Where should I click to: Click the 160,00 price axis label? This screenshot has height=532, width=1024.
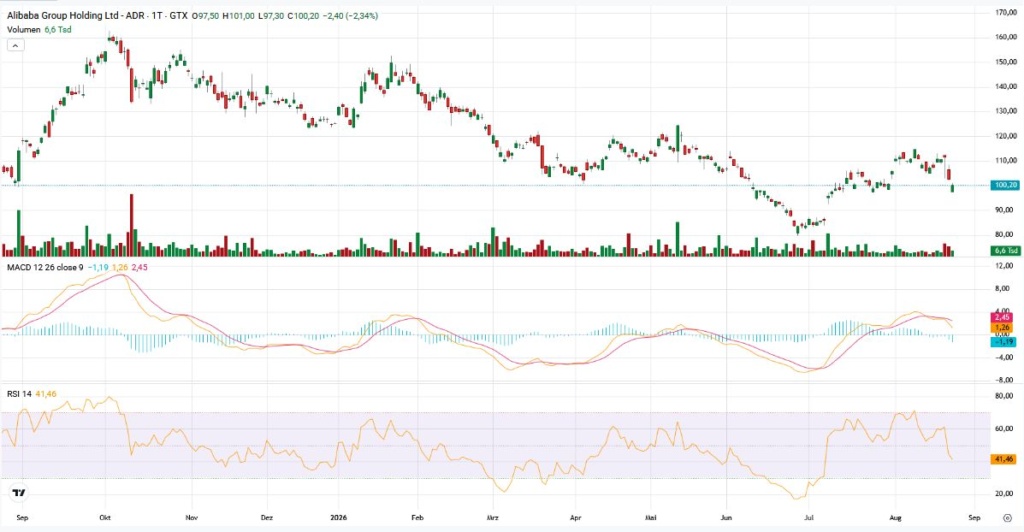[x=1006, y=37]
